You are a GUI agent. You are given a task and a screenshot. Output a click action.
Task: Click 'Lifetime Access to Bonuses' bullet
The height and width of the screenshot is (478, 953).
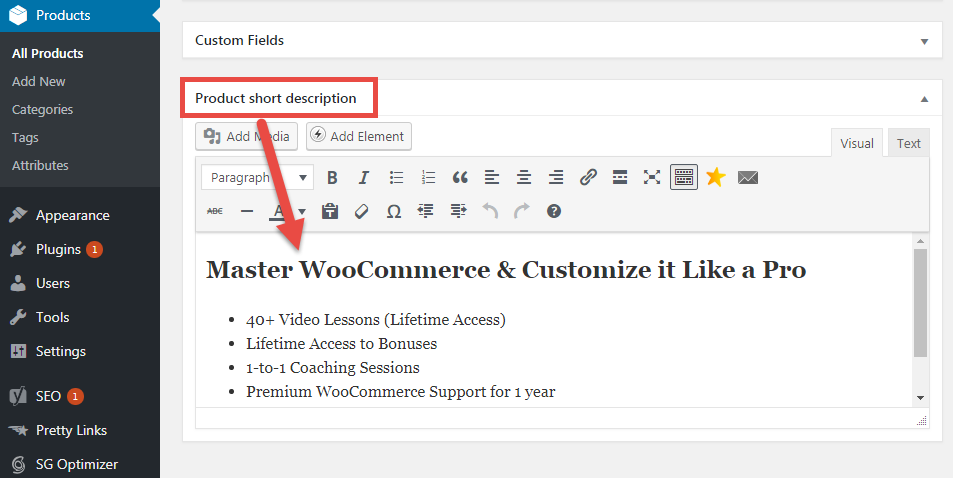(342, 344)
